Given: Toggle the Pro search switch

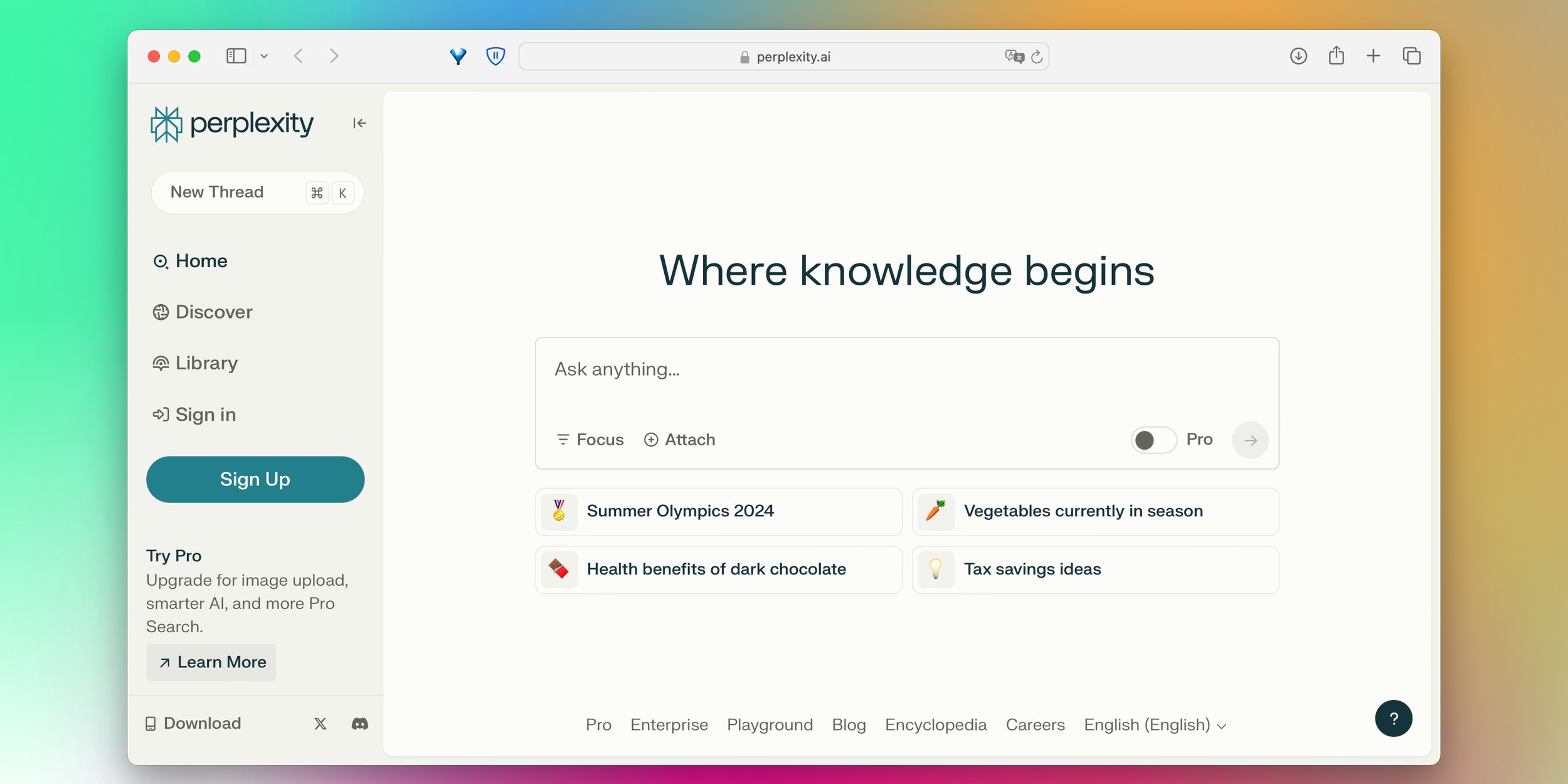Looking at the screenshot, I should pyautogui.click(x=1153, y=440).
